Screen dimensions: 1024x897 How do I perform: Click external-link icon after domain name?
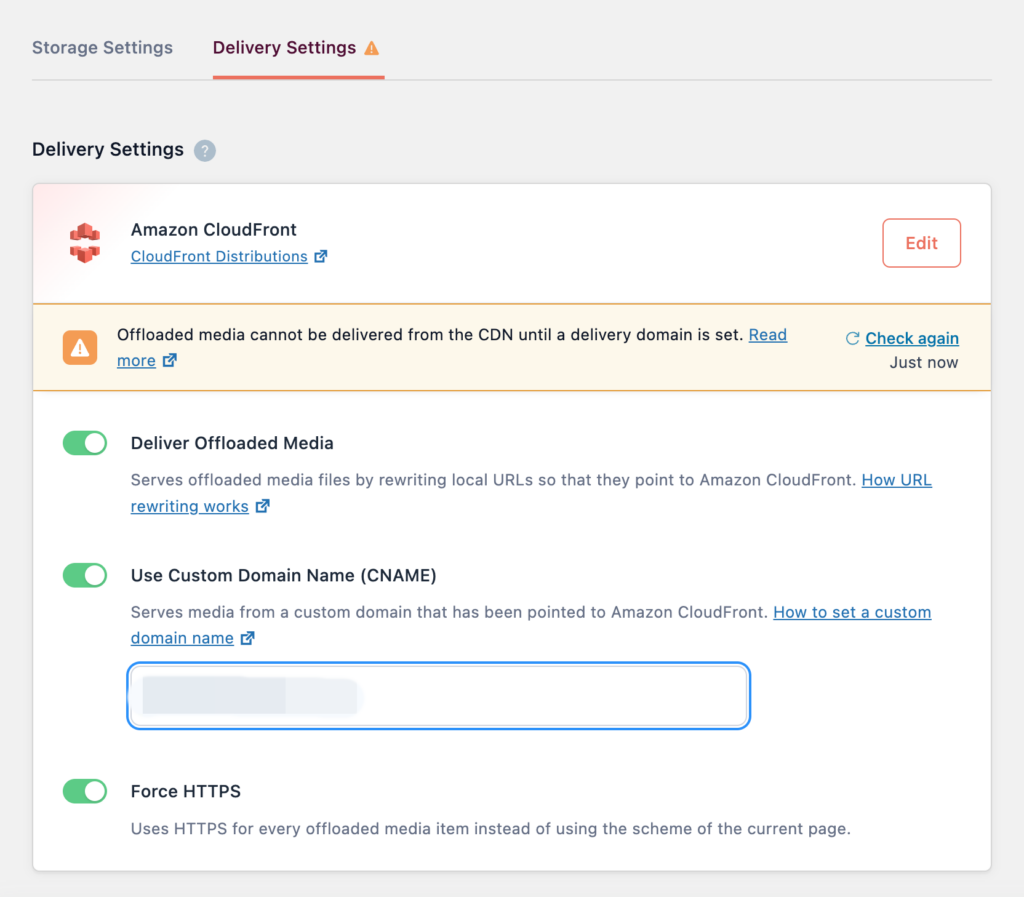(248, 638)
